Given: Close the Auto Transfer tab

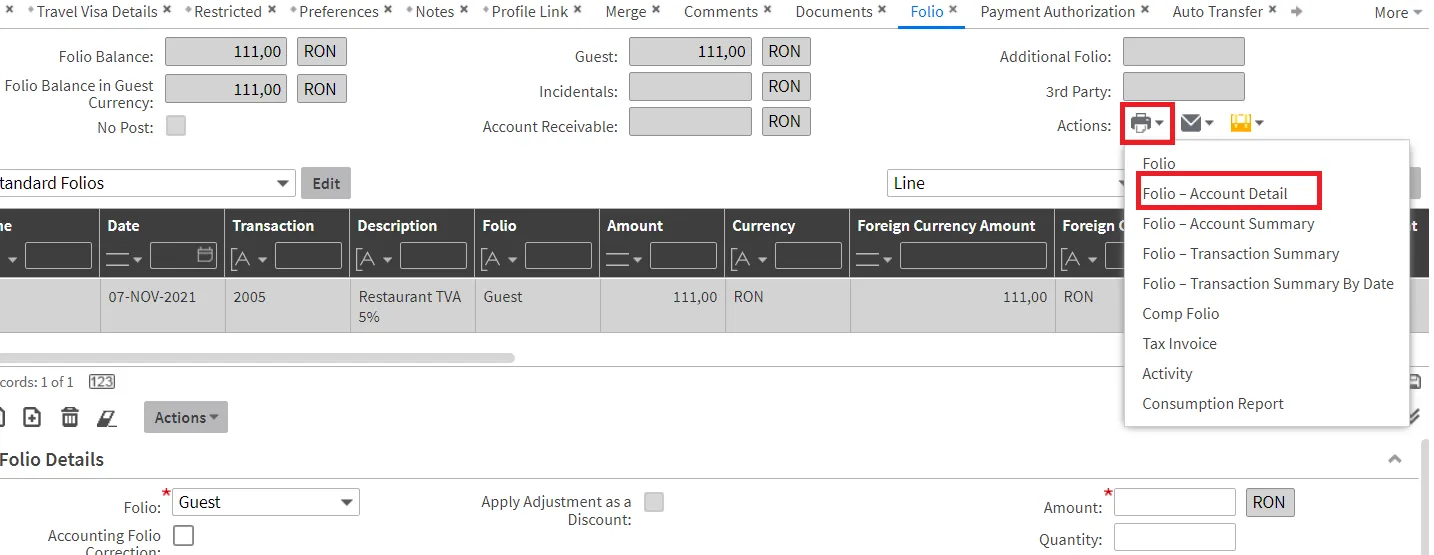Looking at the screenshot, I should pos(1273,10).
